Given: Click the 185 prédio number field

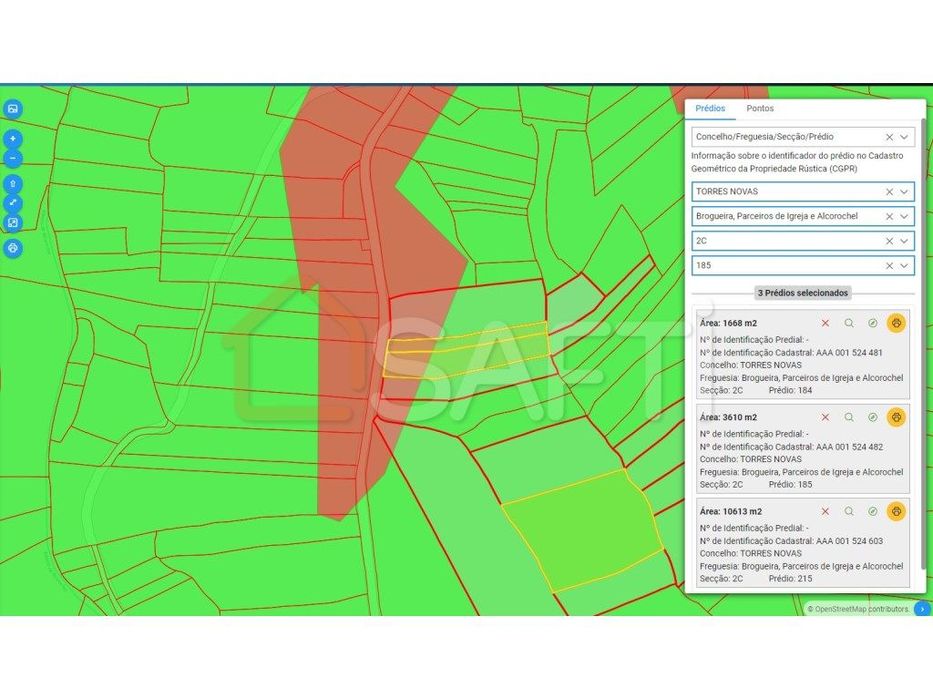Looking at the screenshot, I should point(803,265).
